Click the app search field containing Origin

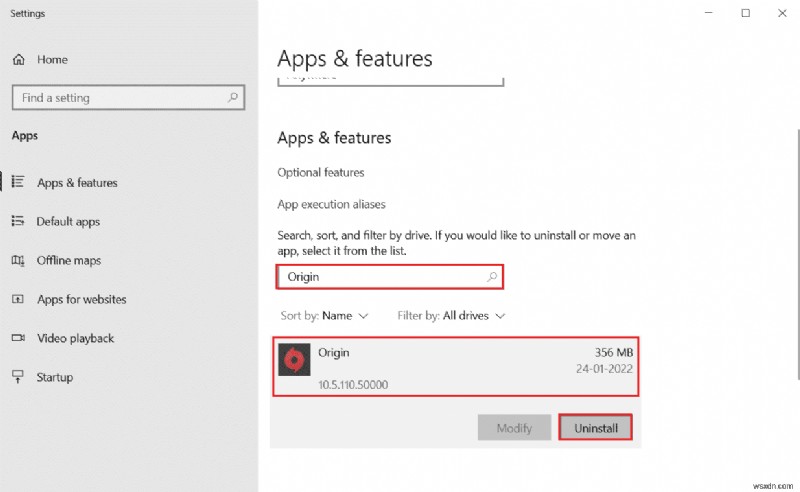pyautogui.click(x=380, y=277)
